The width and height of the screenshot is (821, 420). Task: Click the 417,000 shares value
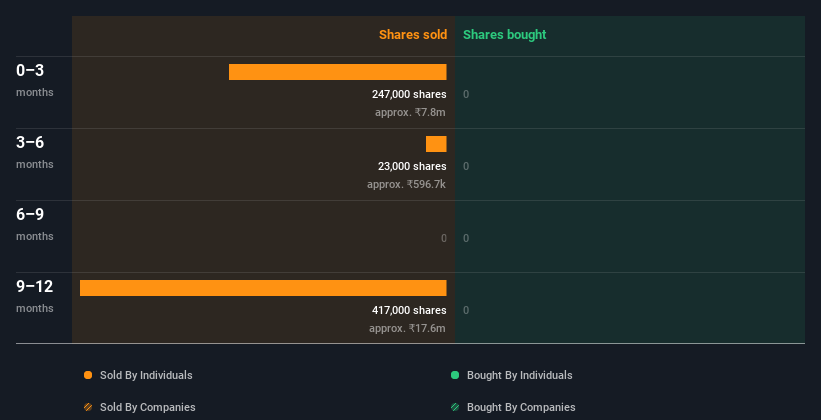coord(409,311)
